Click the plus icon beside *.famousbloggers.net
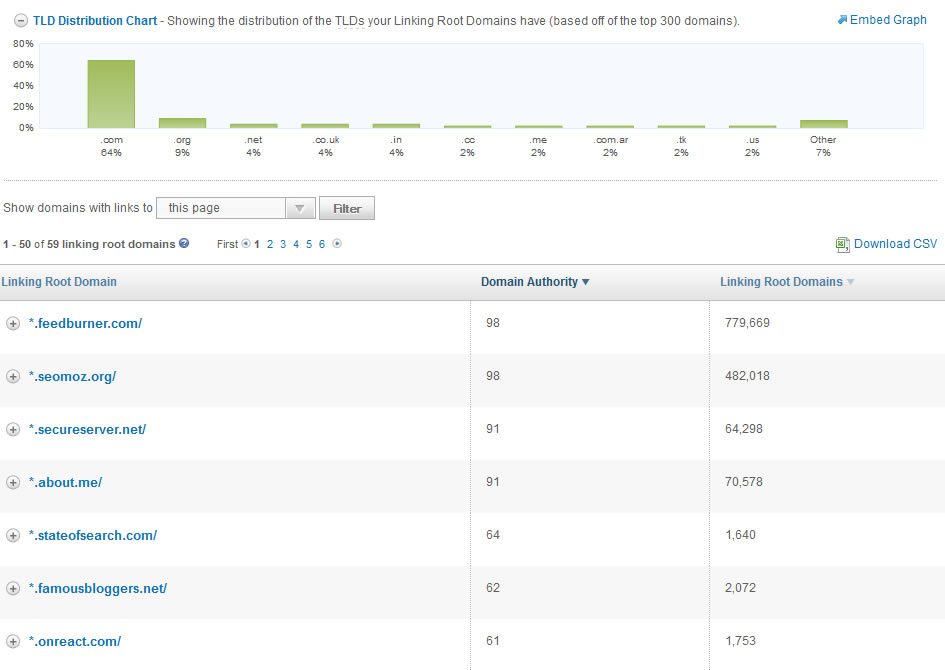This screenshot has height=670, width=945. click(x=13, y=588)
